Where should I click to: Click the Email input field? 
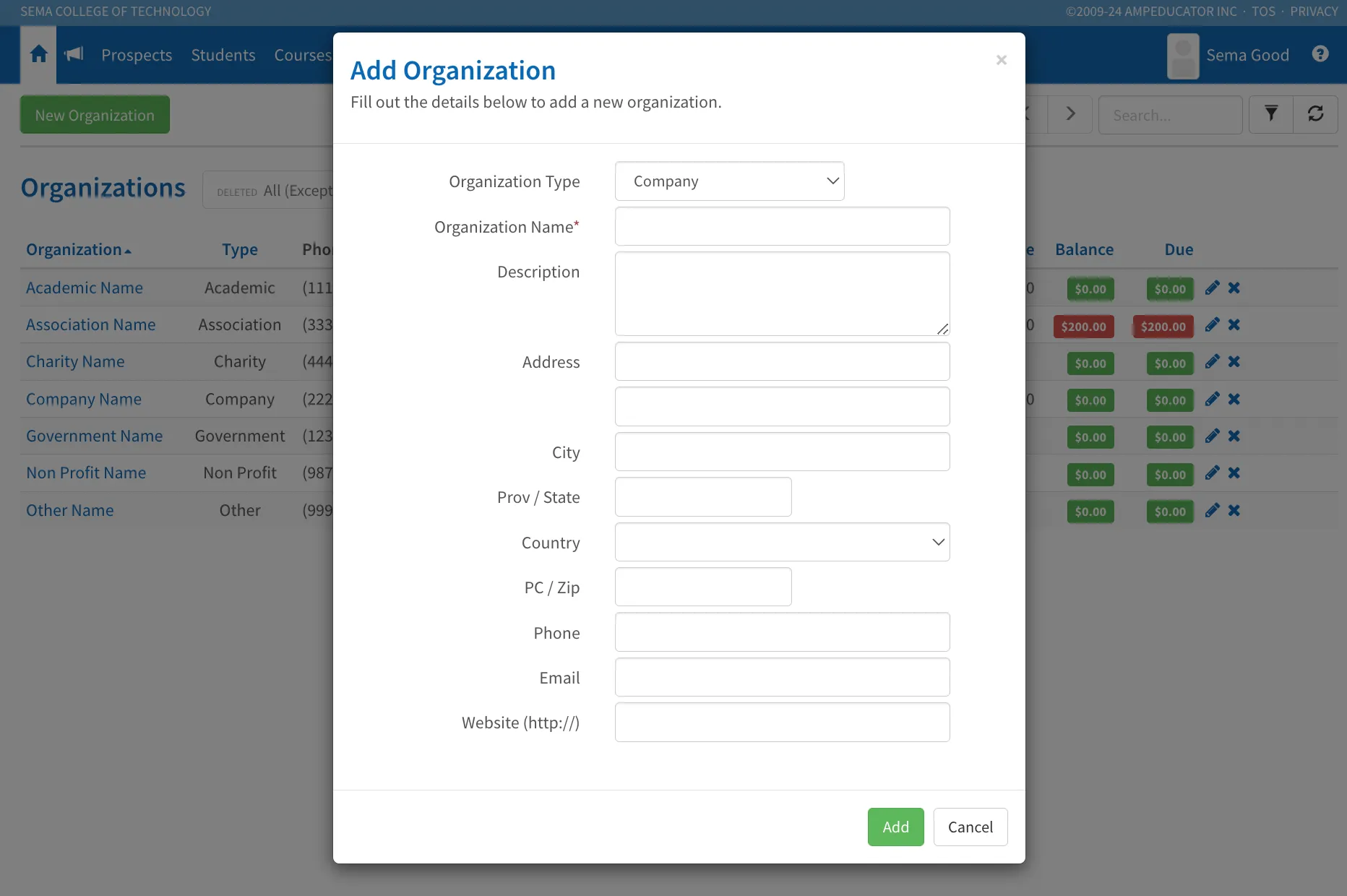783,677
